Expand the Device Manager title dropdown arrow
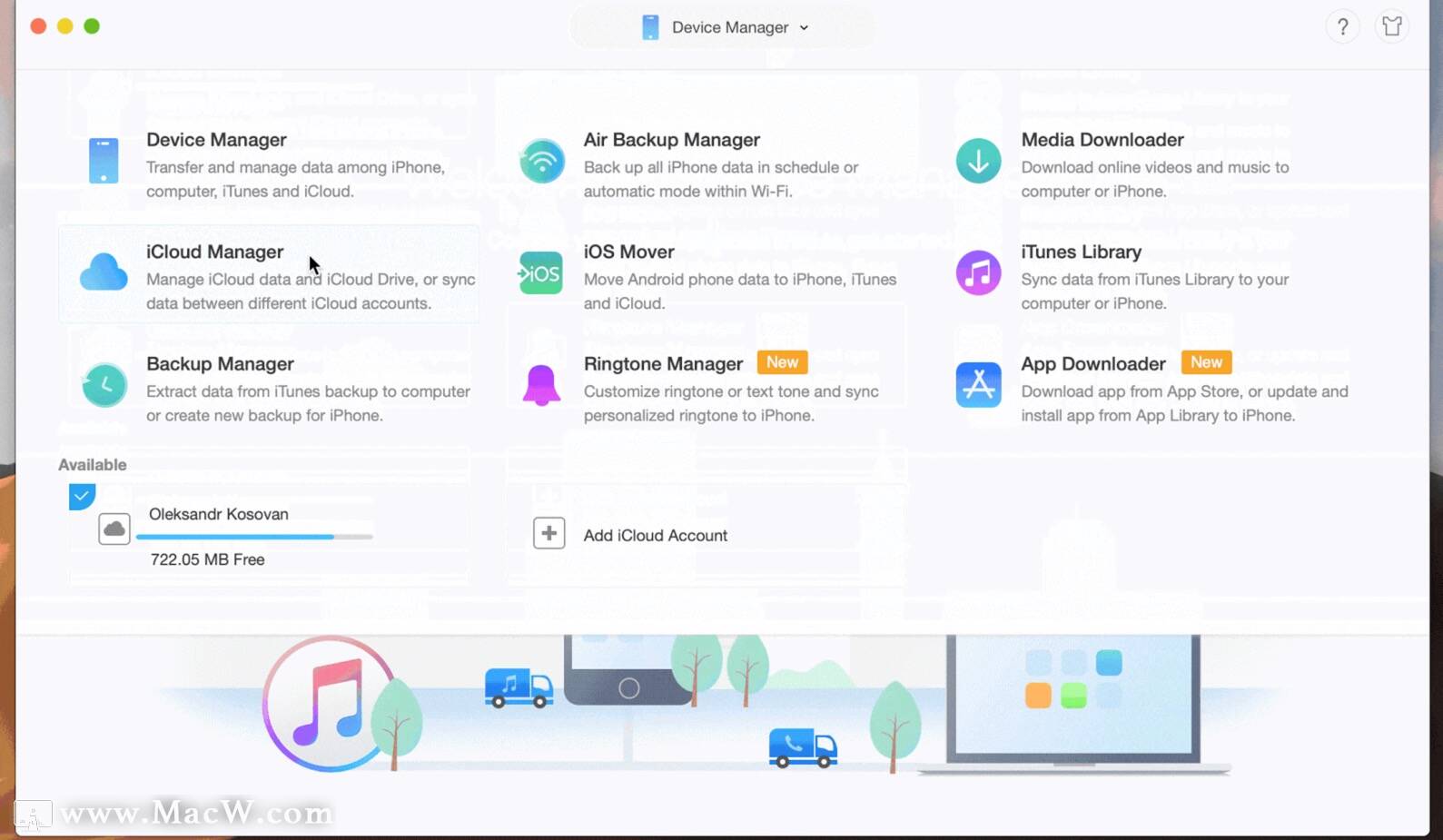The width and height of the screenshot is (1443, 840). tap(804, 28)
